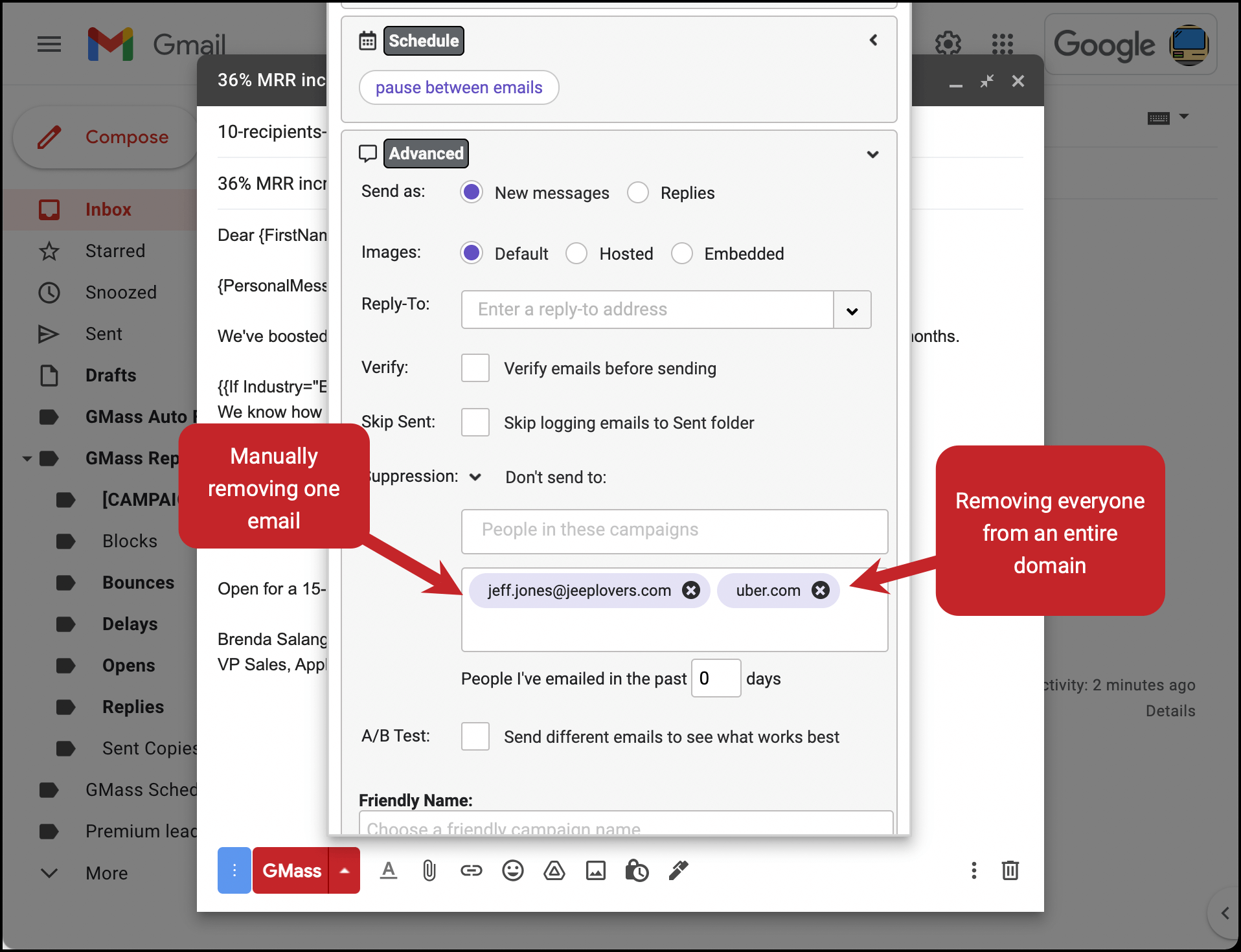Screen dimensions: 1241x952
Task: Exit full screen on compose window
Action: (x=986, y=81)
